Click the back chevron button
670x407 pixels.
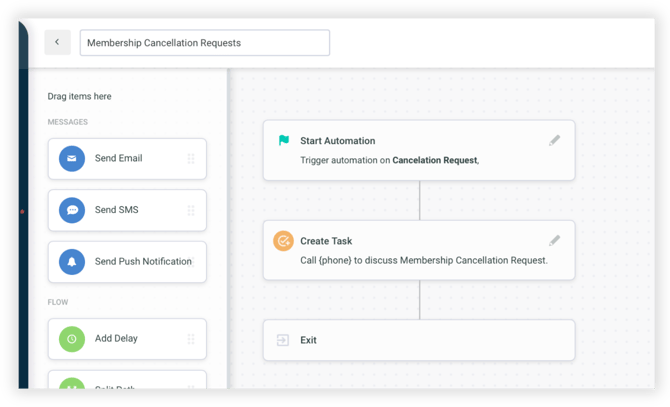57,43
